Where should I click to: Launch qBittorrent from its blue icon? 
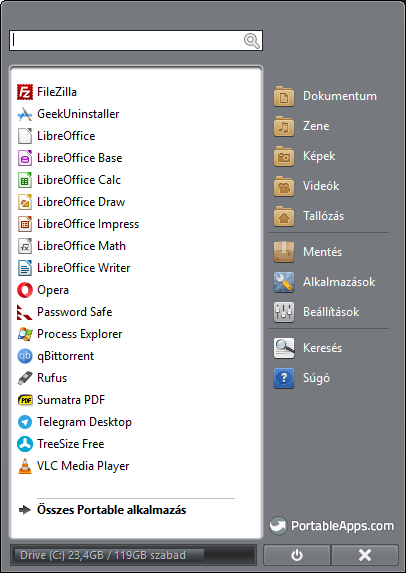pyautogui.click(x=25, y=356)
